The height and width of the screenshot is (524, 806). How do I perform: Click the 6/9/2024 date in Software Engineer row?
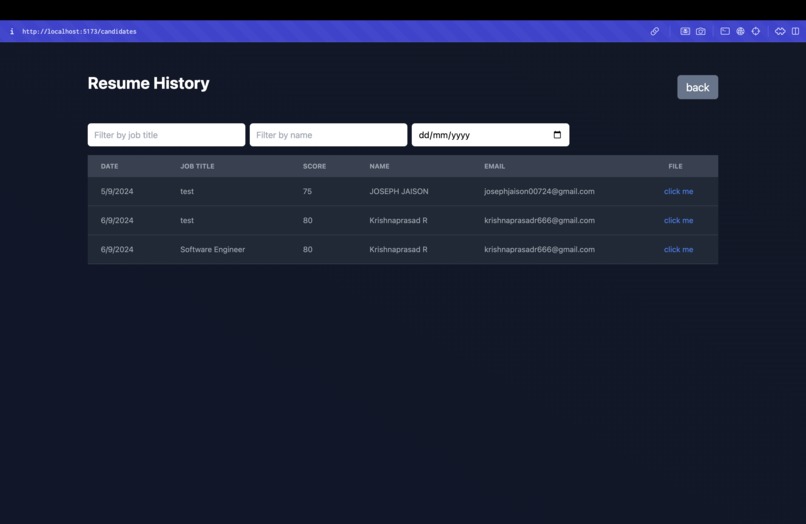click(x=117, y=249)
